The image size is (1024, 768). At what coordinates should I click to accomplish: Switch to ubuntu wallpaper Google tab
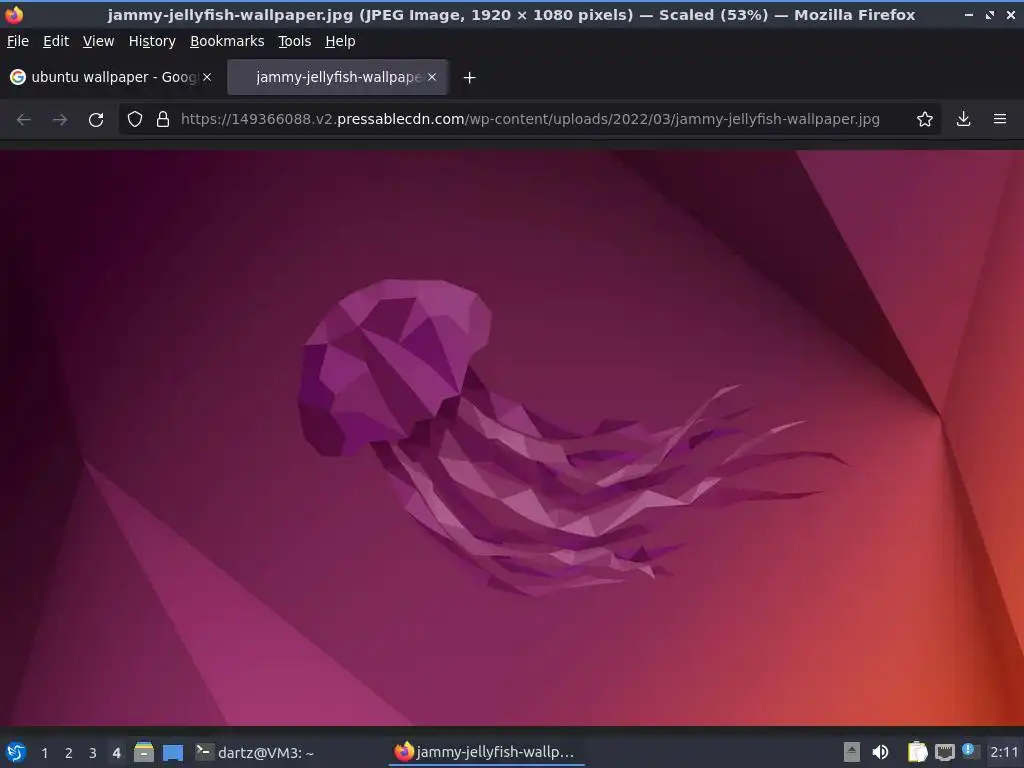[111, 77]
